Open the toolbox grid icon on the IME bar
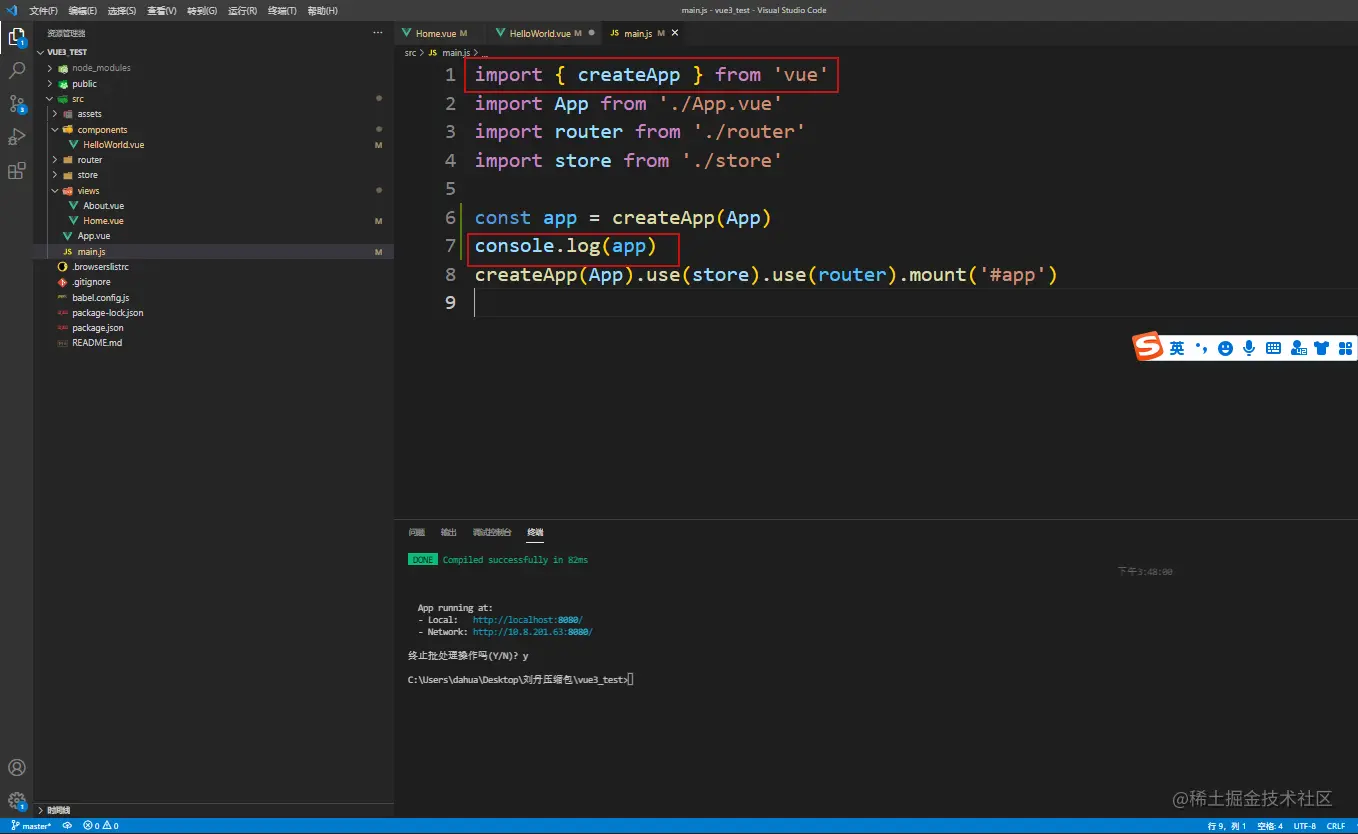Screen dimensions: 1358x834 tap(1345, 348)
